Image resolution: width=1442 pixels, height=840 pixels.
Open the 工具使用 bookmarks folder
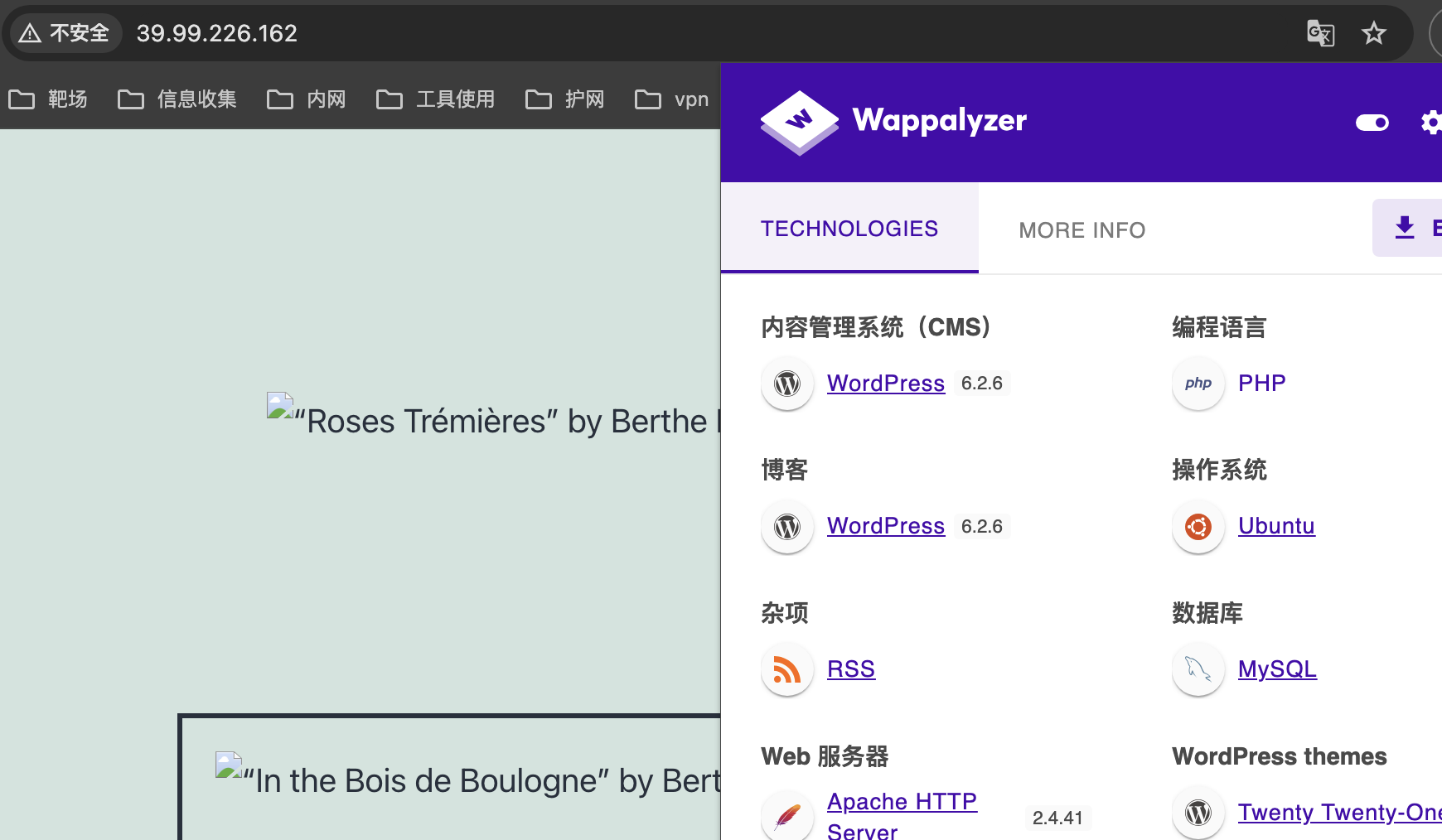click(436, 99)
